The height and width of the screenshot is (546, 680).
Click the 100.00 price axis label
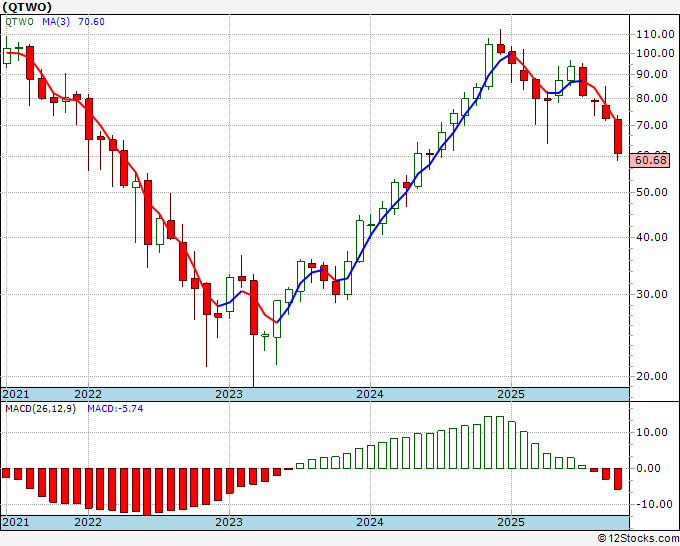point(655,53)
